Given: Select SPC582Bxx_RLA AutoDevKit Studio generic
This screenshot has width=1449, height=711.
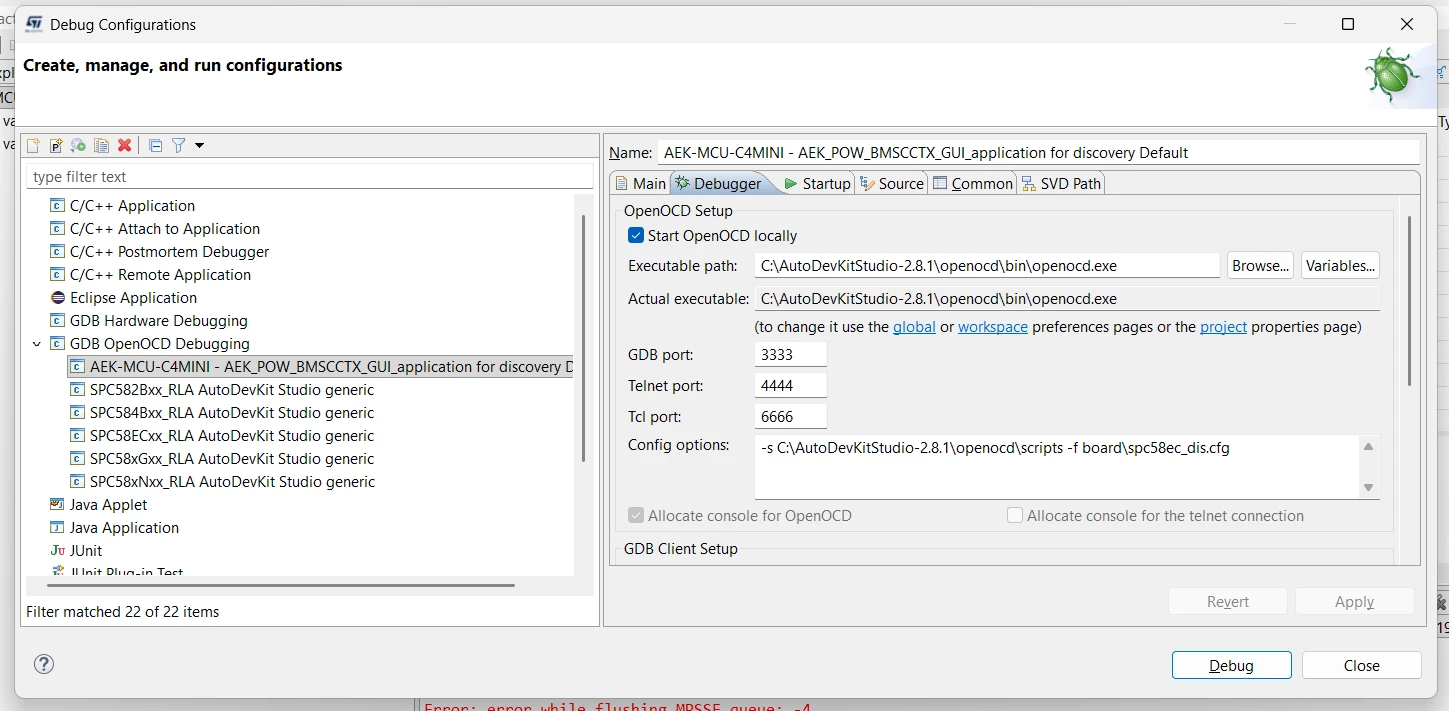Looking at the screenshot, I should (232, 390).
